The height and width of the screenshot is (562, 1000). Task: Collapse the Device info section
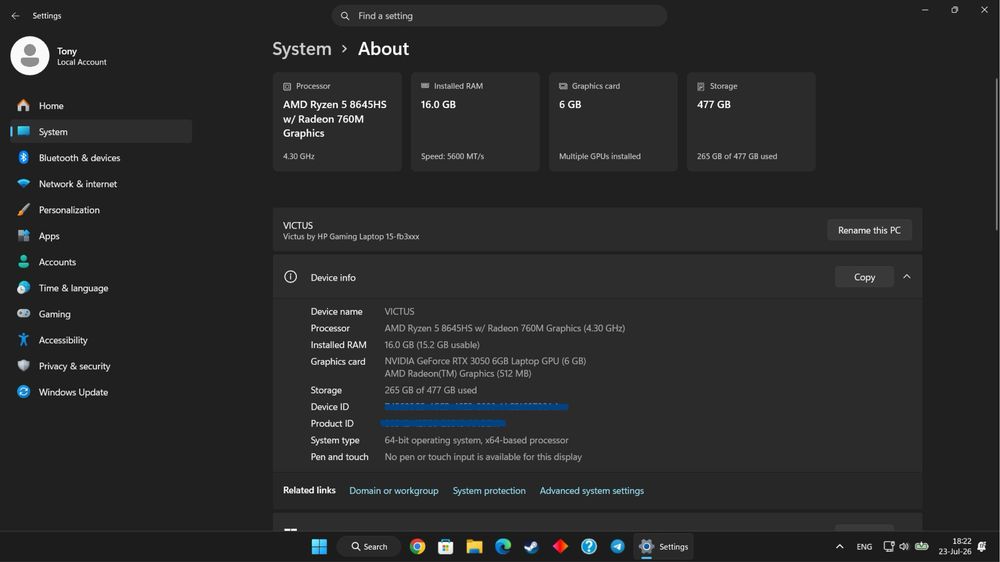906,277
